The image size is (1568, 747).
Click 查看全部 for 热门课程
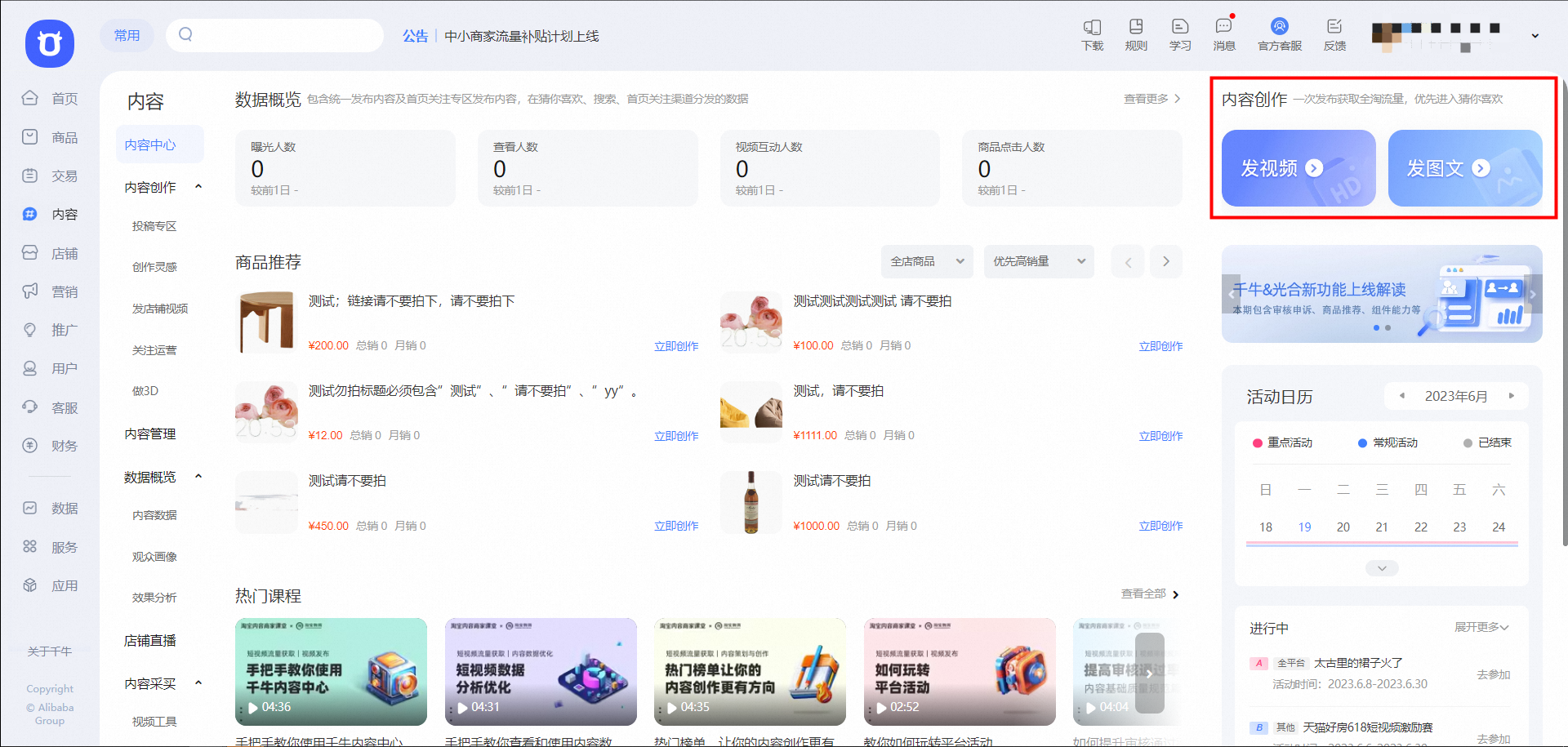click(x=1150, y=594)
